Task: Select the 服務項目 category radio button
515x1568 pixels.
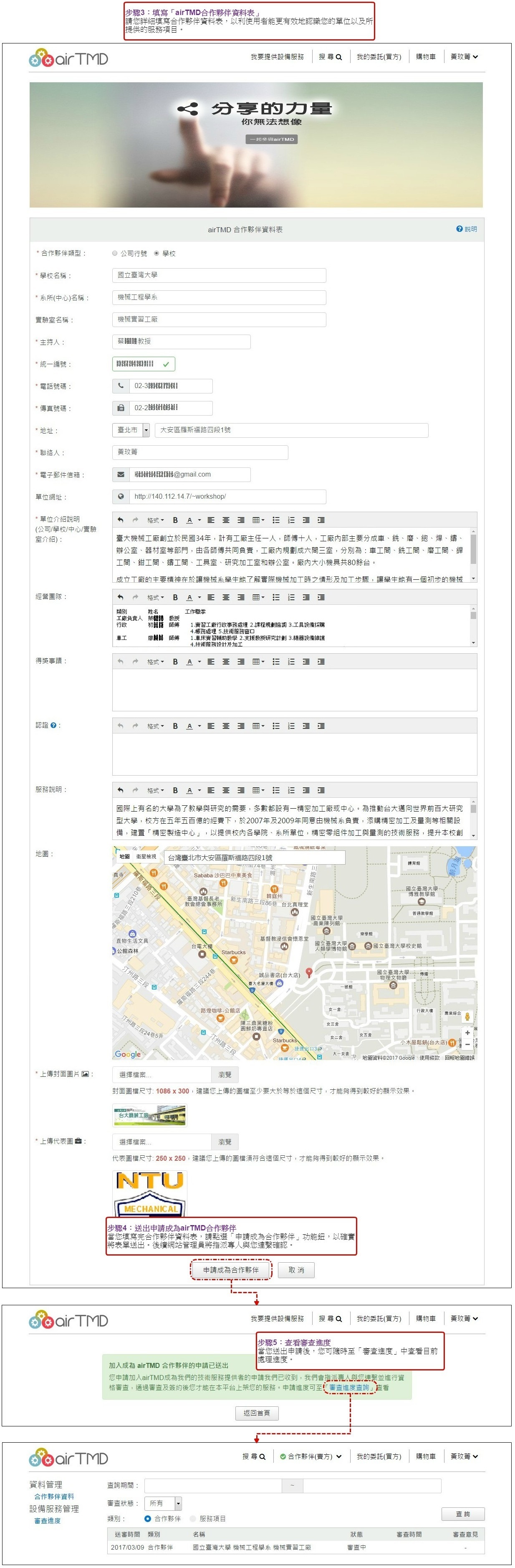Action: pyautogui.click(x=193, y=1519)
